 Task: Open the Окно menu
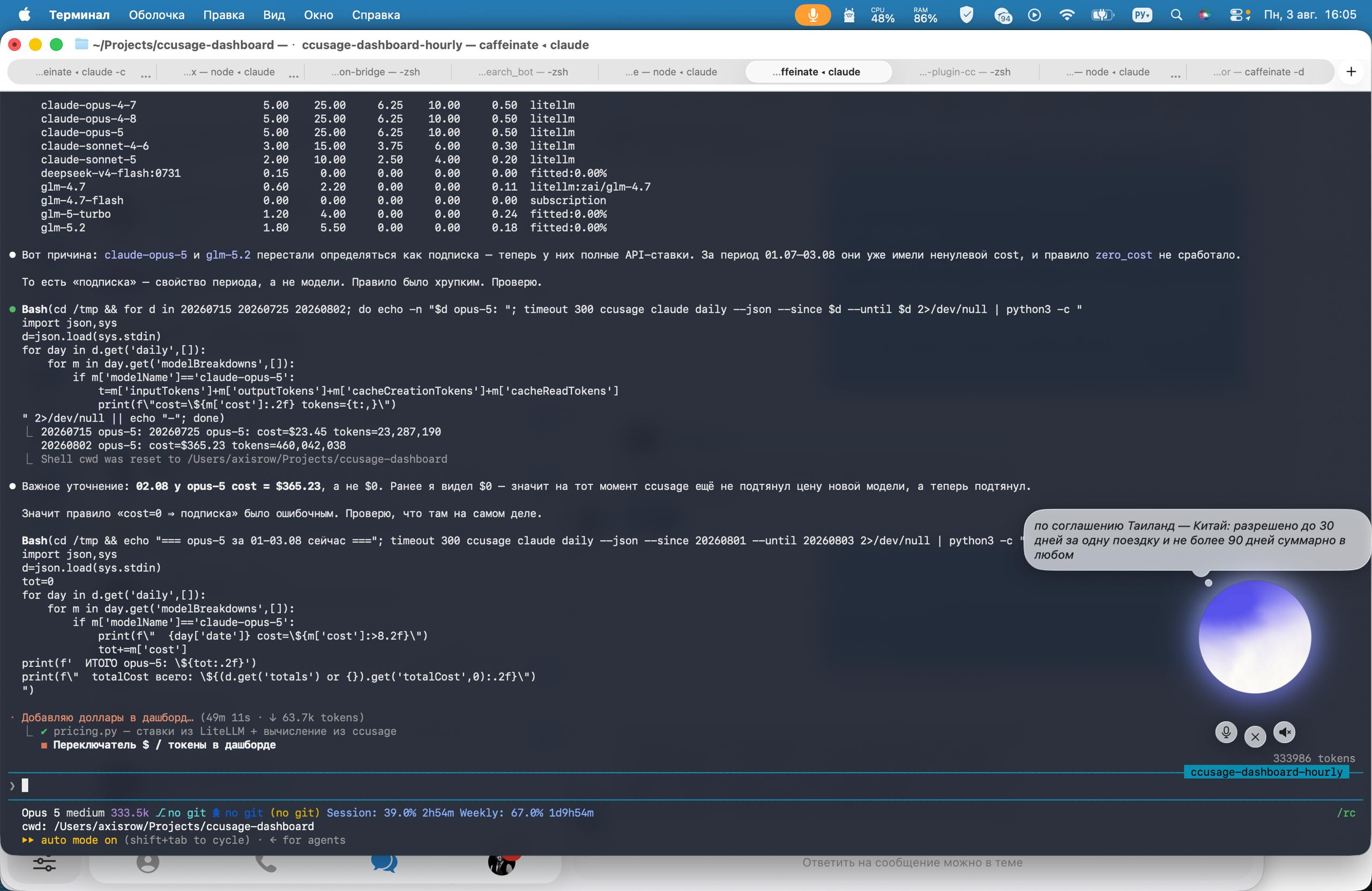click(x=319, y=15)
